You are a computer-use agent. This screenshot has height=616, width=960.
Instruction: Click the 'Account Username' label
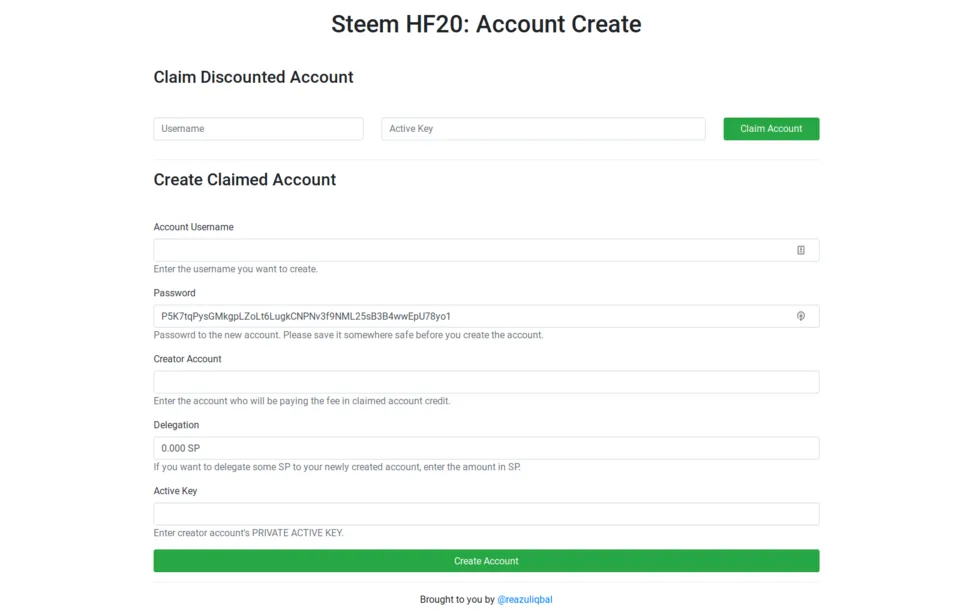tap(193, 227)
